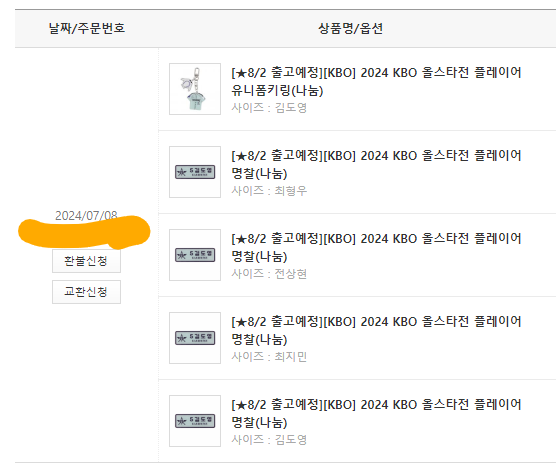This screenshot has width=556, height=472.
Task: Open the uniform keyring product thumbnail
Action: pyautogui.click(x=195, y=89)
